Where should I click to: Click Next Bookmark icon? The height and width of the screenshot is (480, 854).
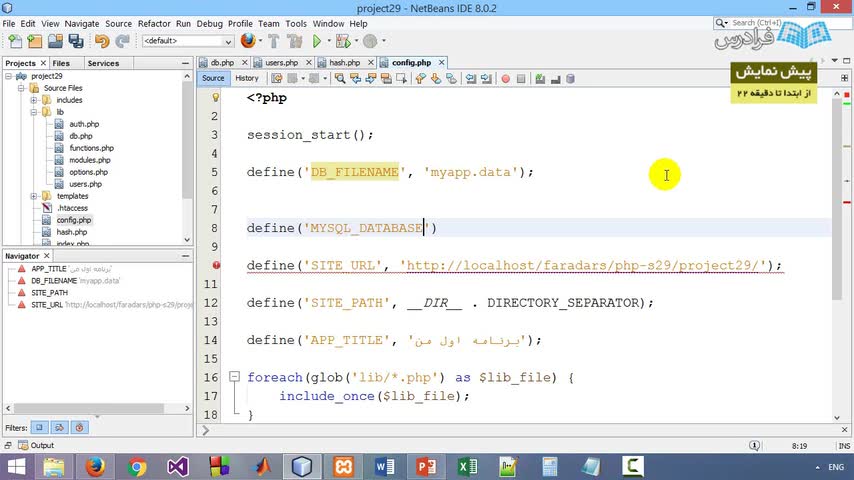click(x=436, y=78)
